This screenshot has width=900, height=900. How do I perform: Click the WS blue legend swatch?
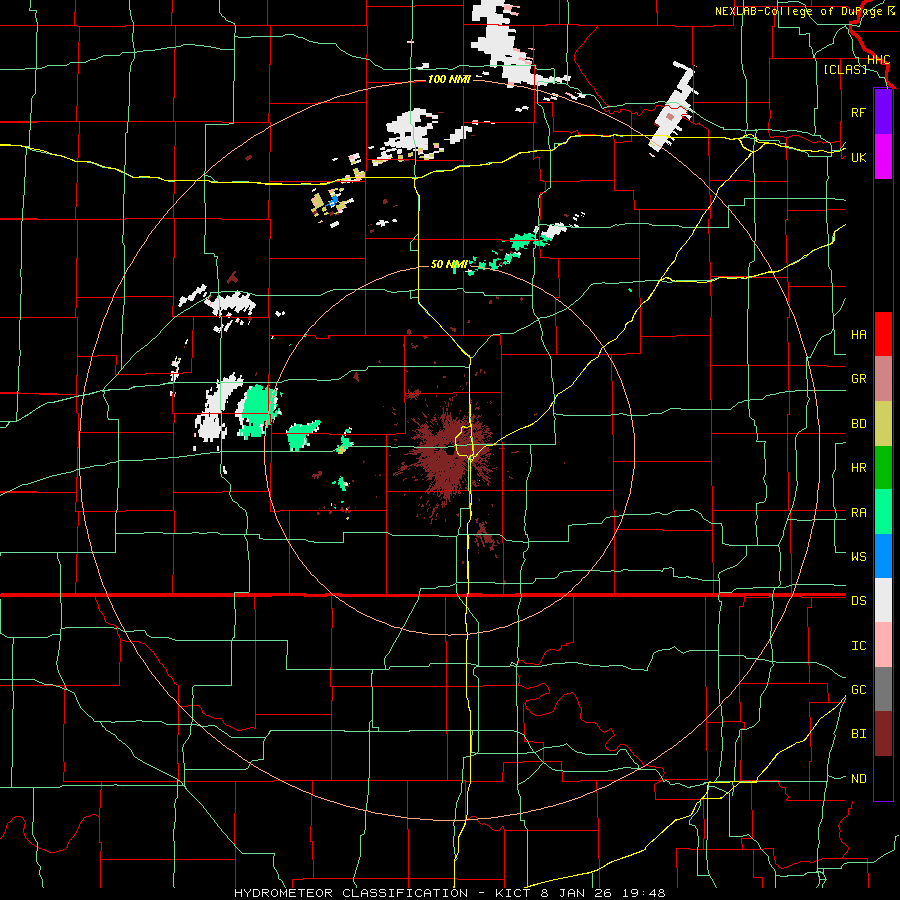pos(883,556)
